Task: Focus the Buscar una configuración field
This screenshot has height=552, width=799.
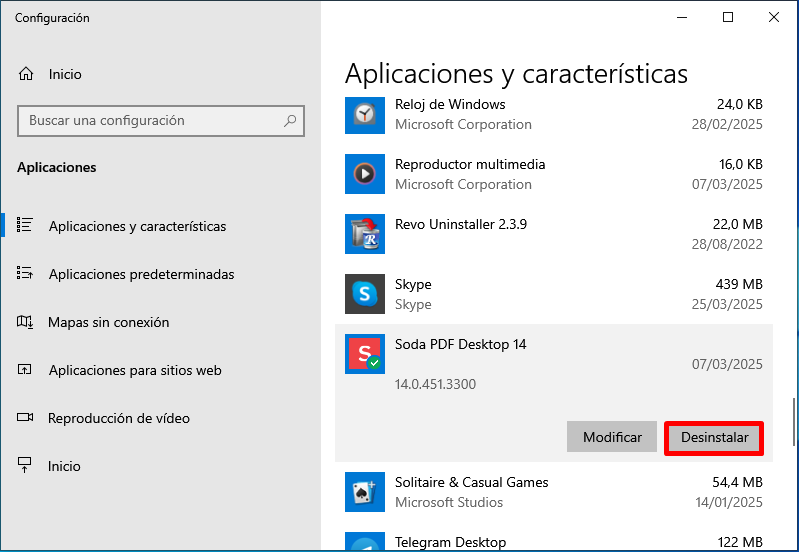Action: 150,121
